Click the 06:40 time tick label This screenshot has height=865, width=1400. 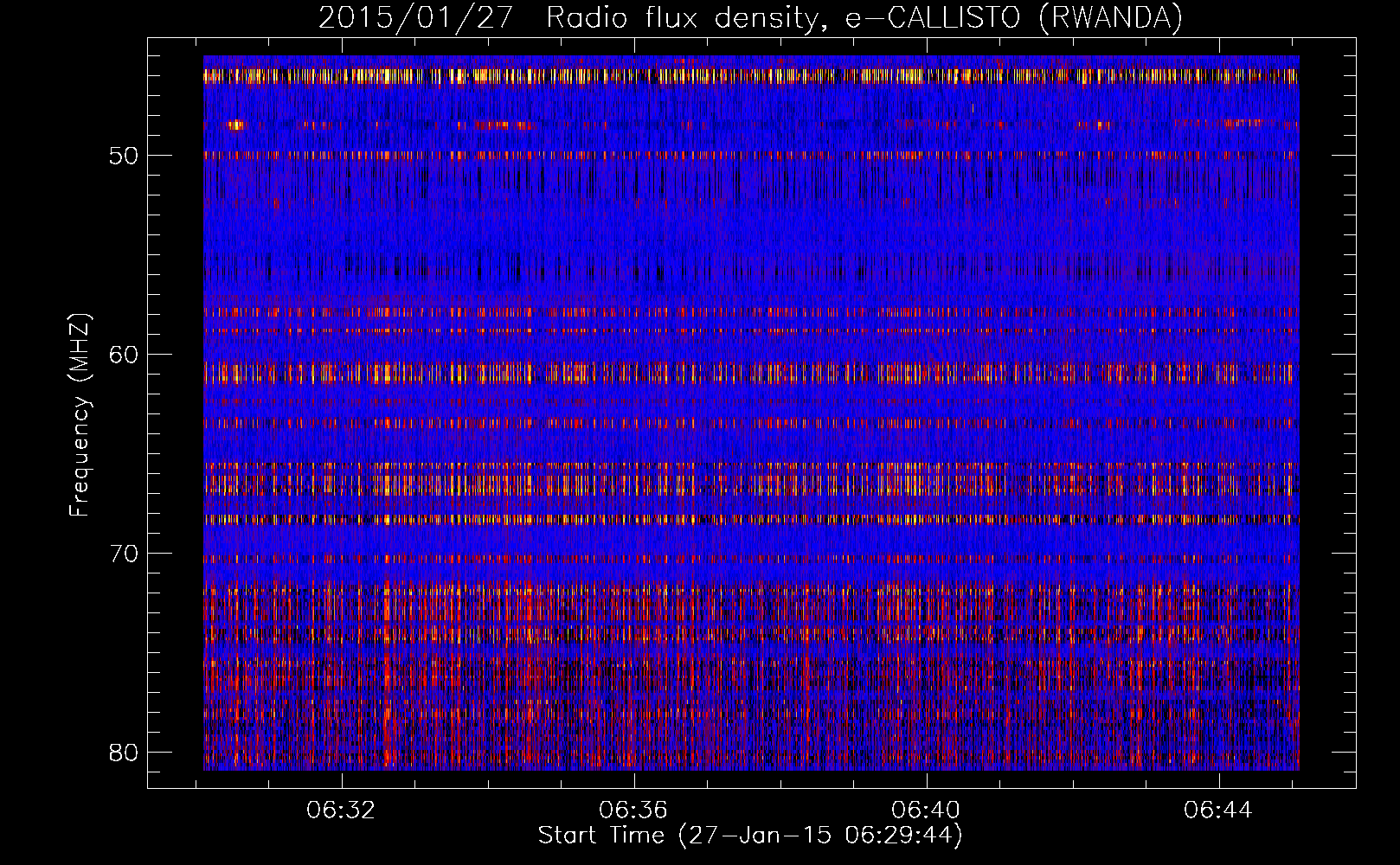click(927, 810)
